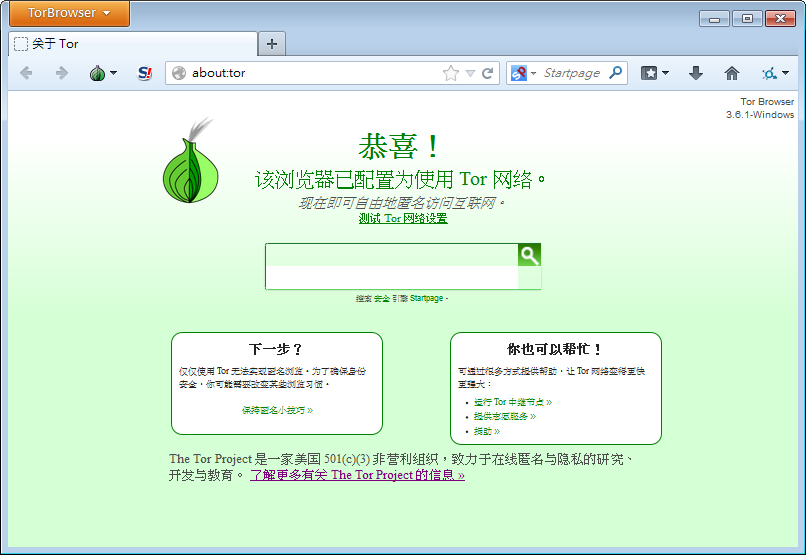Viewport: 806px width, 555px height.
Task: Reload the current page
Action: (x=487, y=73)
